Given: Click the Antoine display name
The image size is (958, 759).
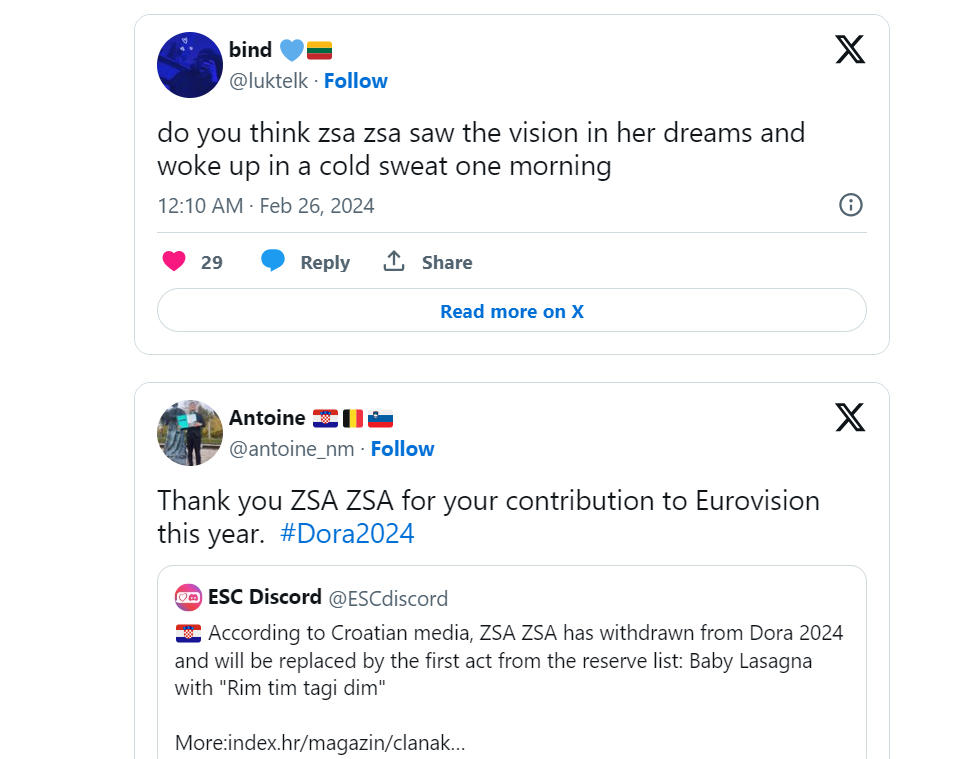Looking at the screenshot, I should [x=266, y=418].
